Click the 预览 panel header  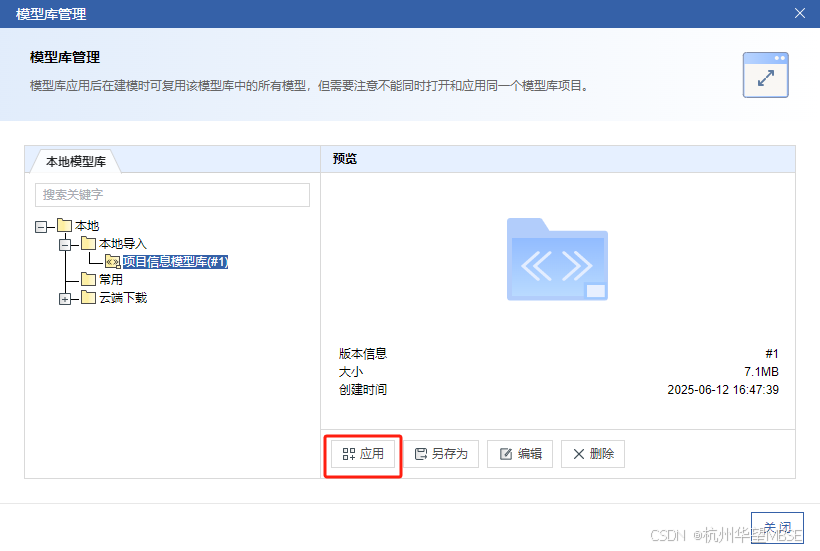(557, 159)
